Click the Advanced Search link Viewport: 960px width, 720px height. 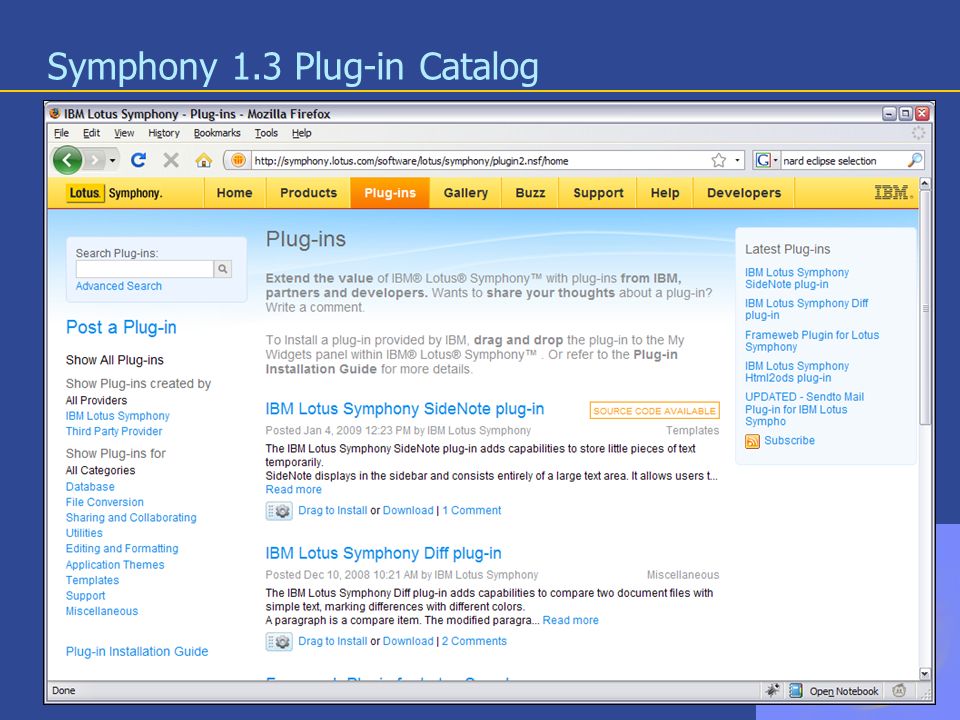pos(119,286)
